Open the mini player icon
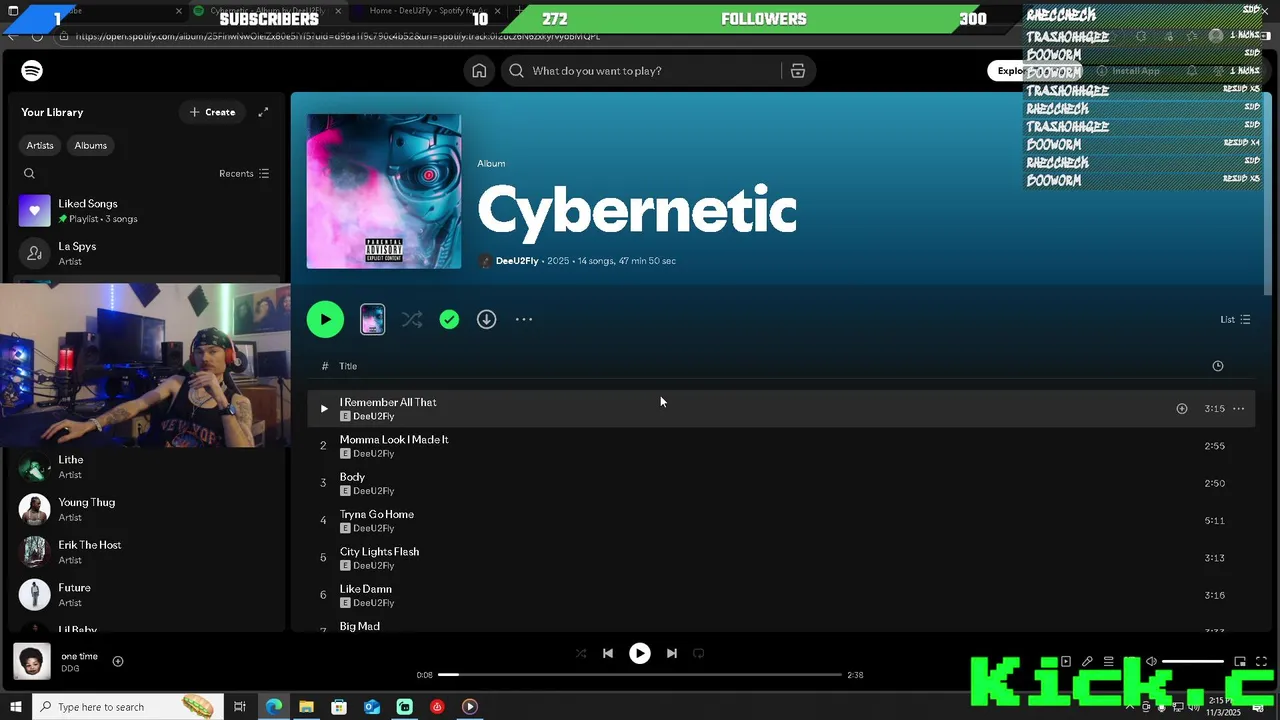Image resolution: width=1280 pixels, height=720 pixels. pos(1240,661)
